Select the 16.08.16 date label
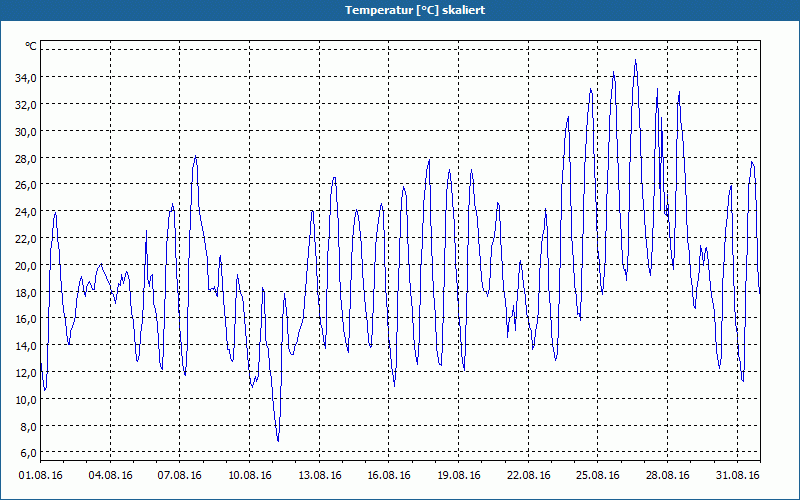This screenshot has height=500, width=800. click(x=389, y=475)
